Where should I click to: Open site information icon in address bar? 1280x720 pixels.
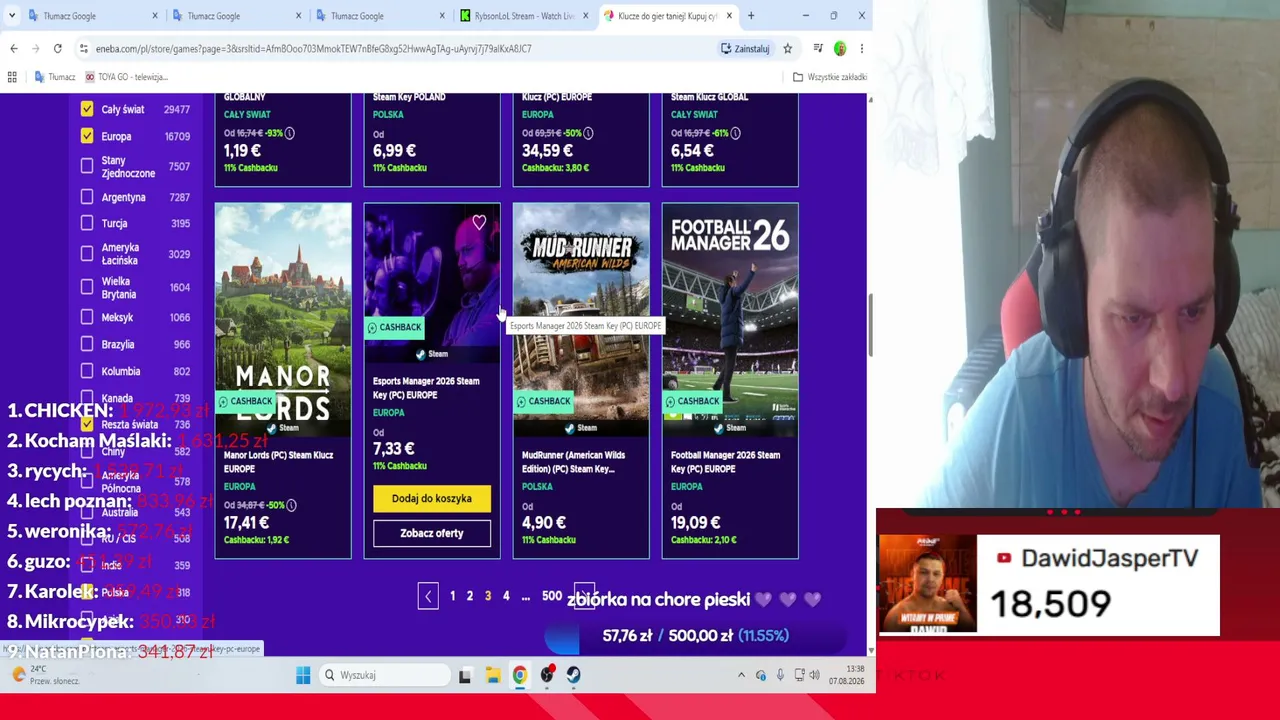pos(84,48)
